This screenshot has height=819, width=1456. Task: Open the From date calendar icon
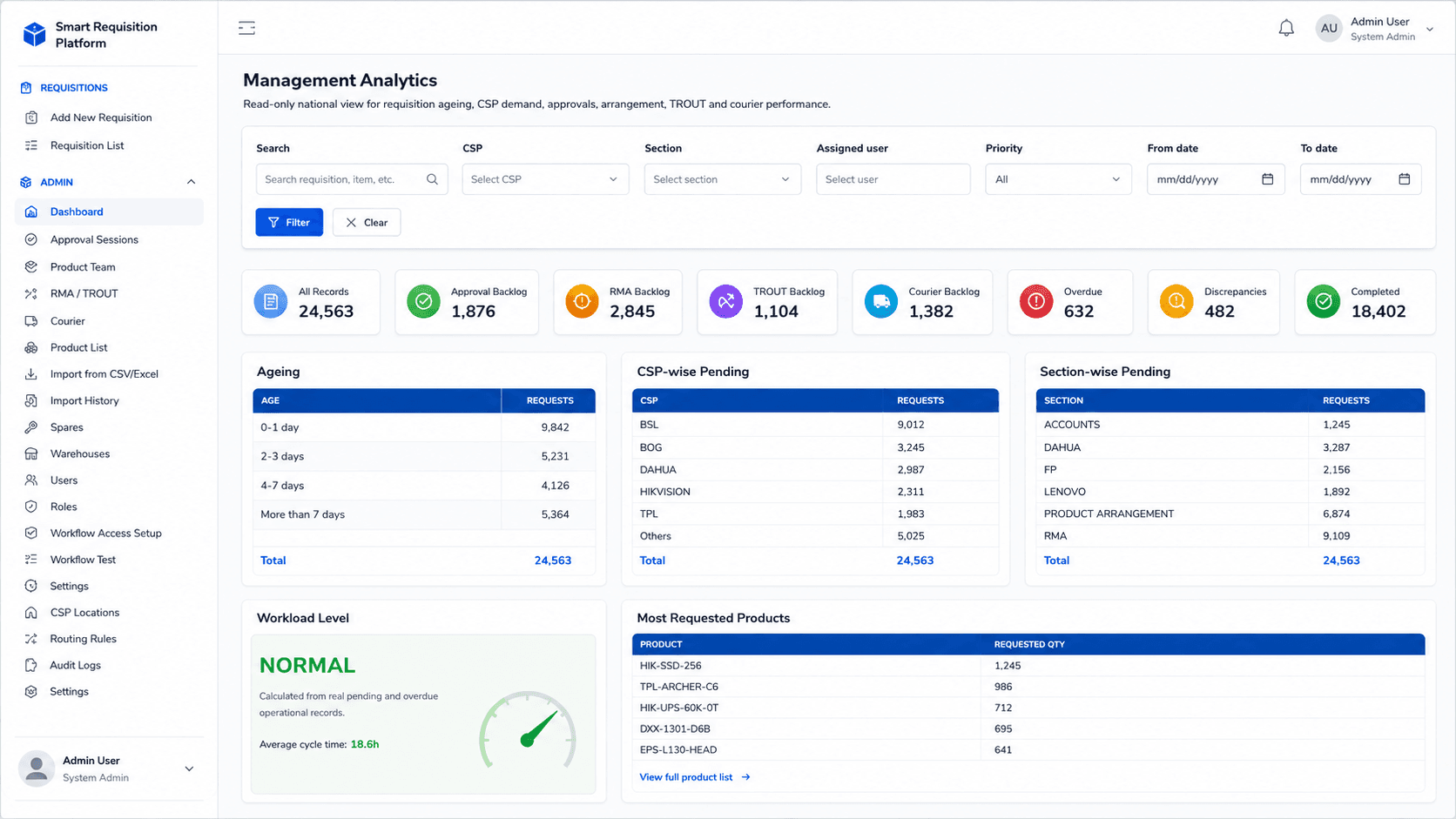pyautogui.click(x=1268, y=179)
